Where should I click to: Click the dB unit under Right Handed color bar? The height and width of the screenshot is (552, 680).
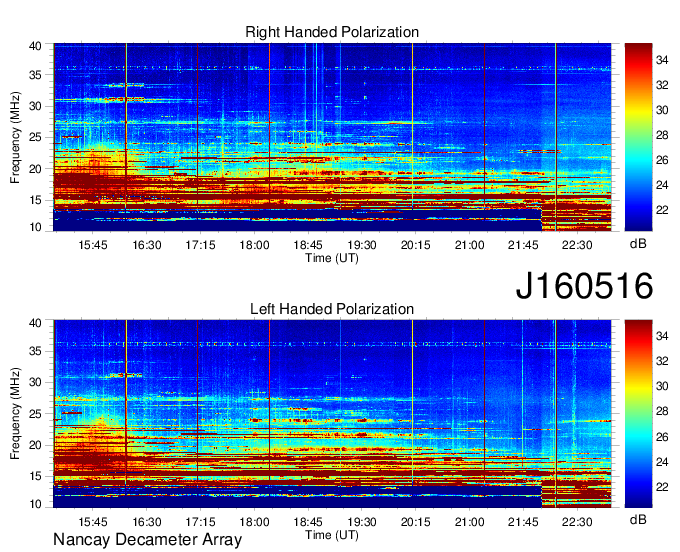pyautogui.click(x=638, y=244)
